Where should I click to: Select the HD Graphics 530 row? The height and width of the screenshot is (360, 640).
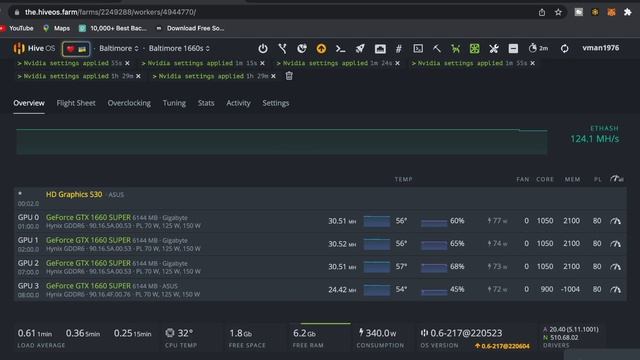[320, 198]
